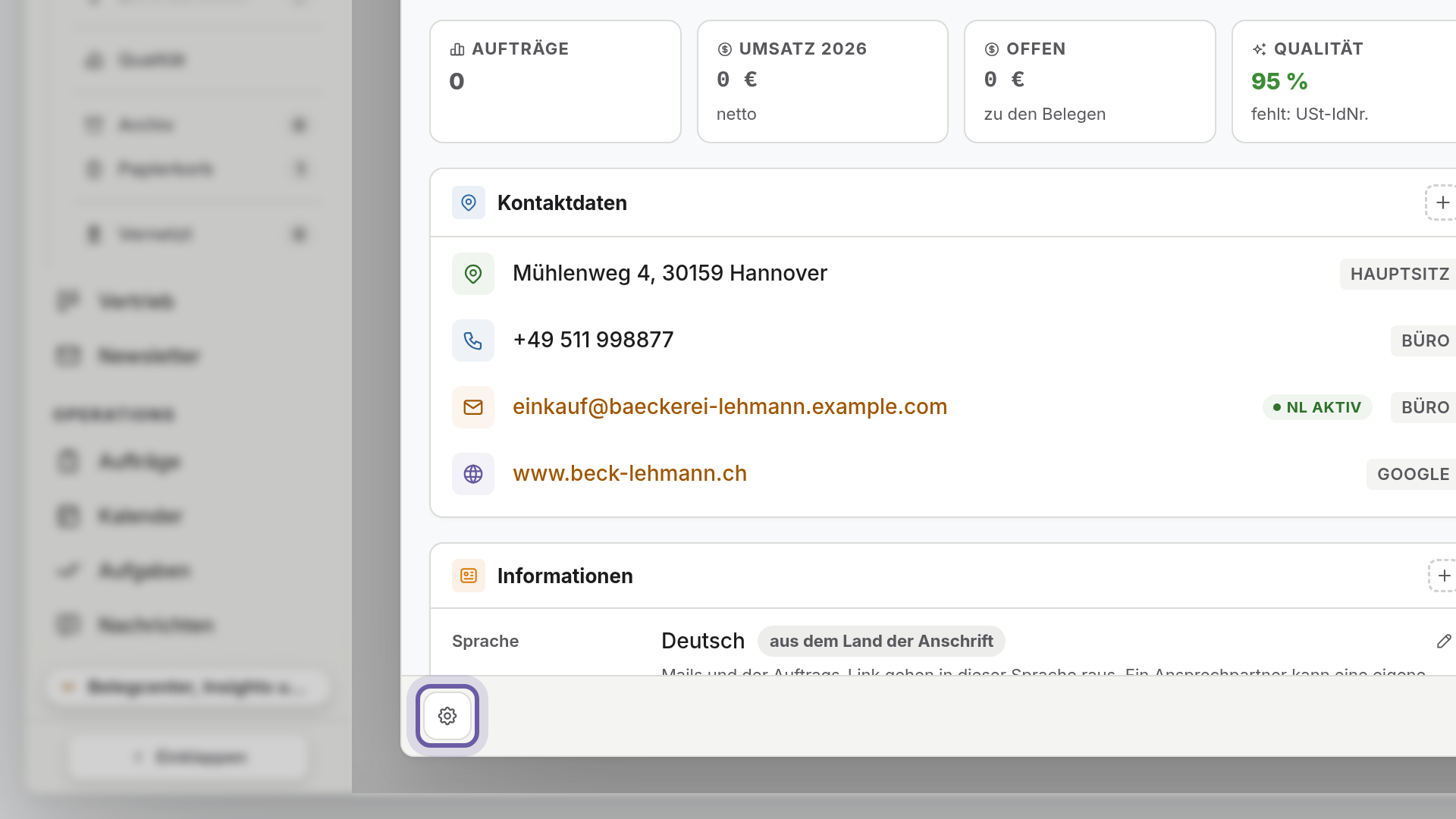Click the HAUPTSITZ address tag
The width and height of the screenshot is (1456, 819).
point(1398,274)
